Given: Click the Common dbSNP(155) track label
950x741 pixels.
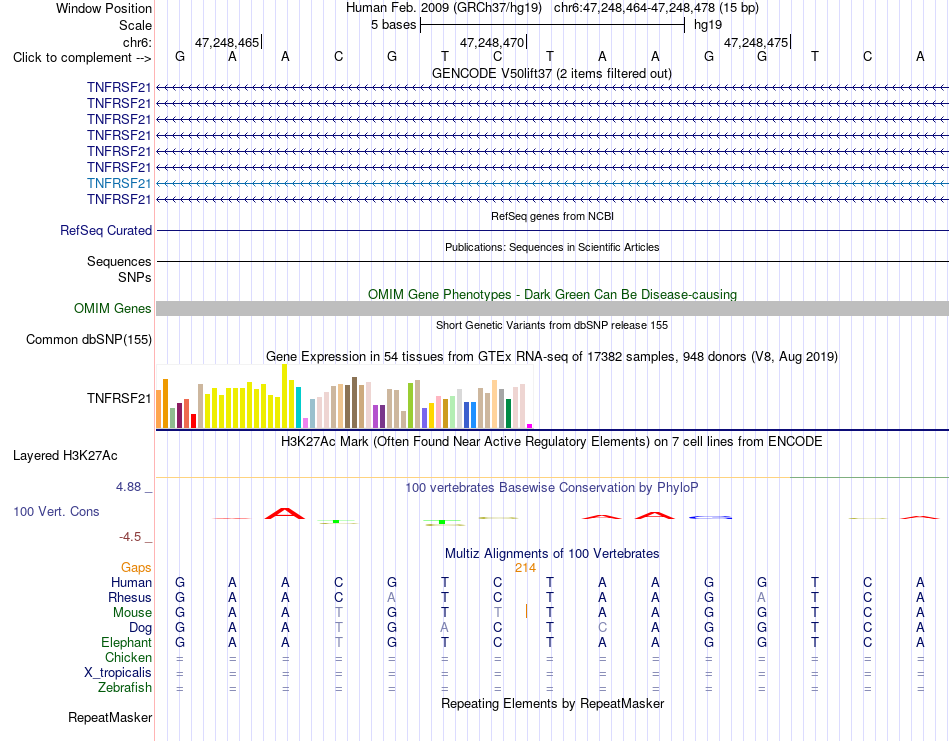Looking at the screenshot, I should click(x=88, y=339).
